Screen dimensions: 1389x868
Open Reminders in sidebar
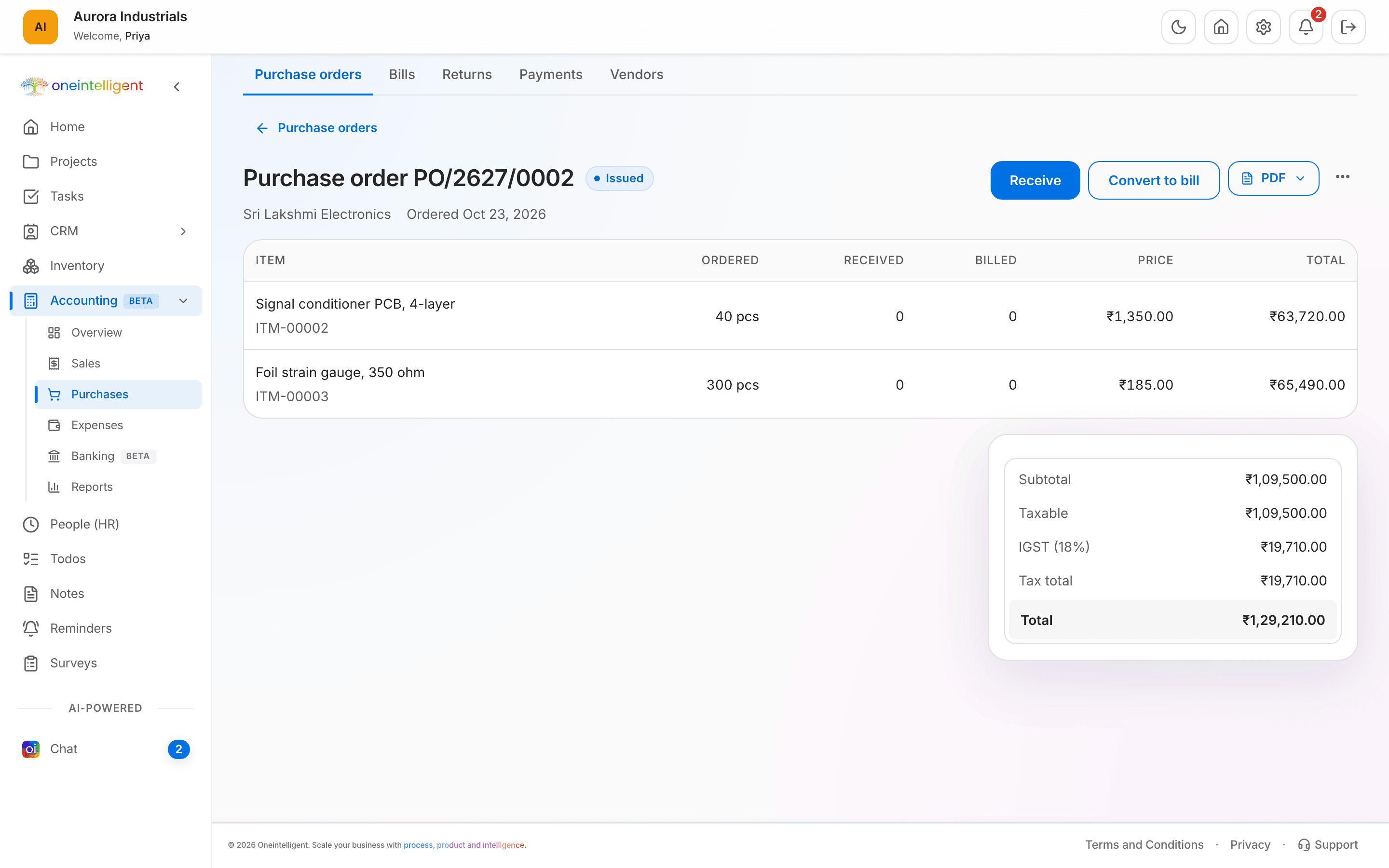(106, 629)
